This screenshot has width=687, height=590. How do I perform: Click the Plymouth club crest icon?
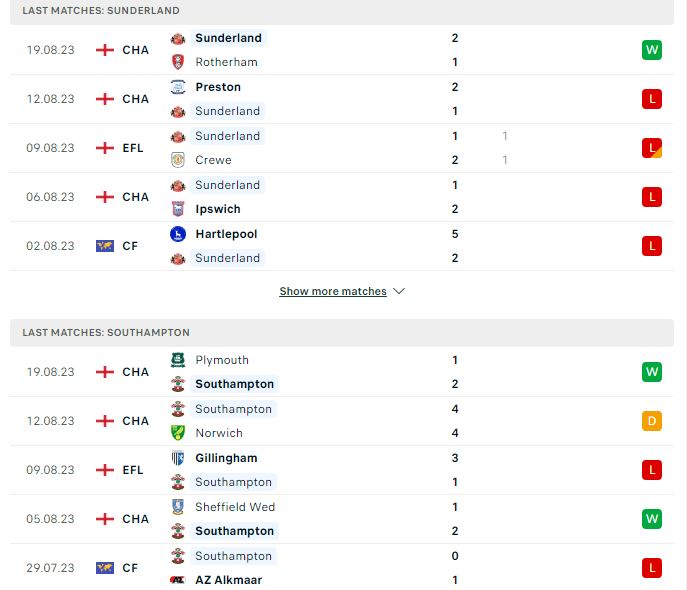click(x=178, y=360)
